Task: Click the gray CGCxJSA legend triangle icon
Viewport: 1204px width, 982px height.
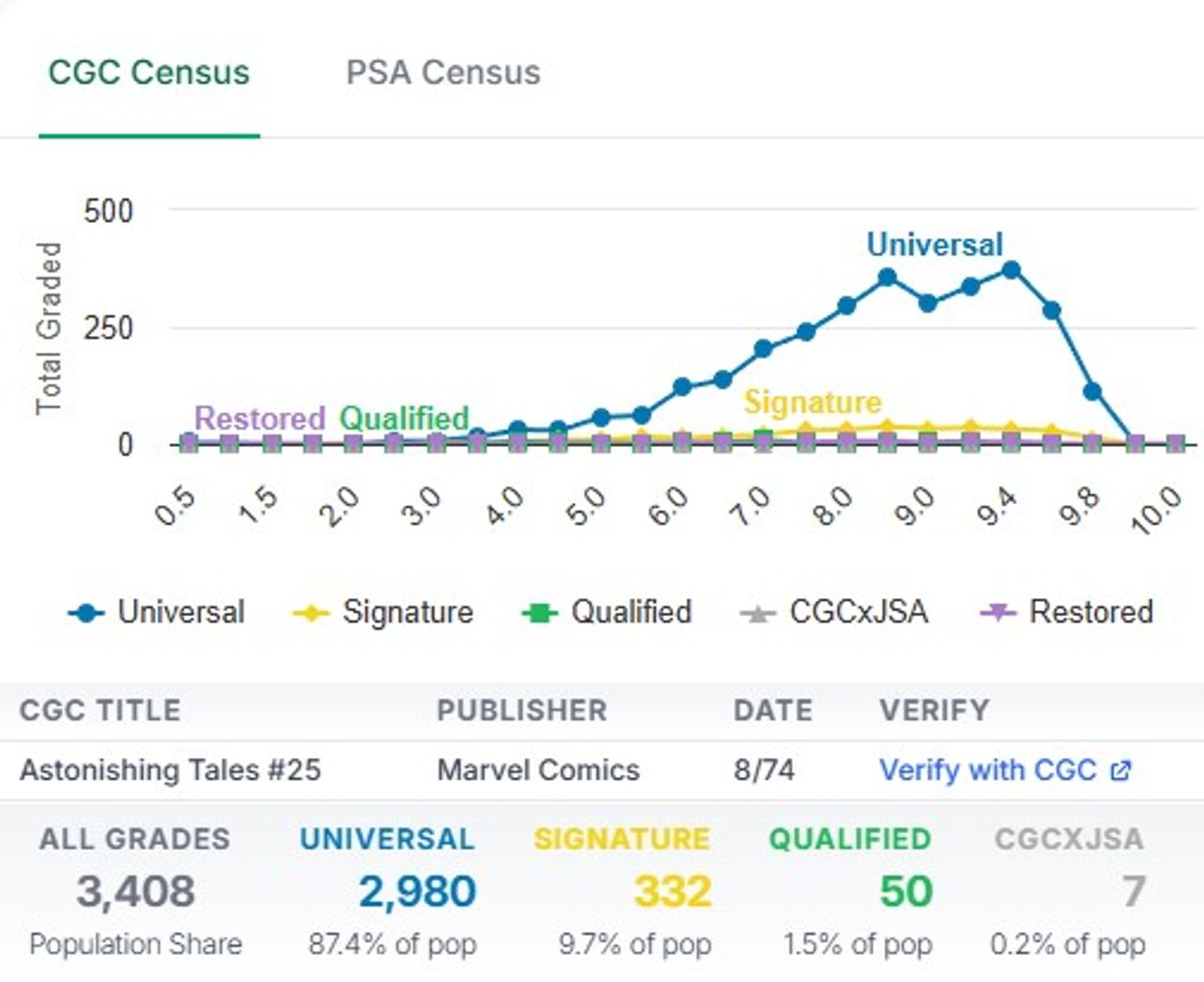Action: tap(757, 613)
